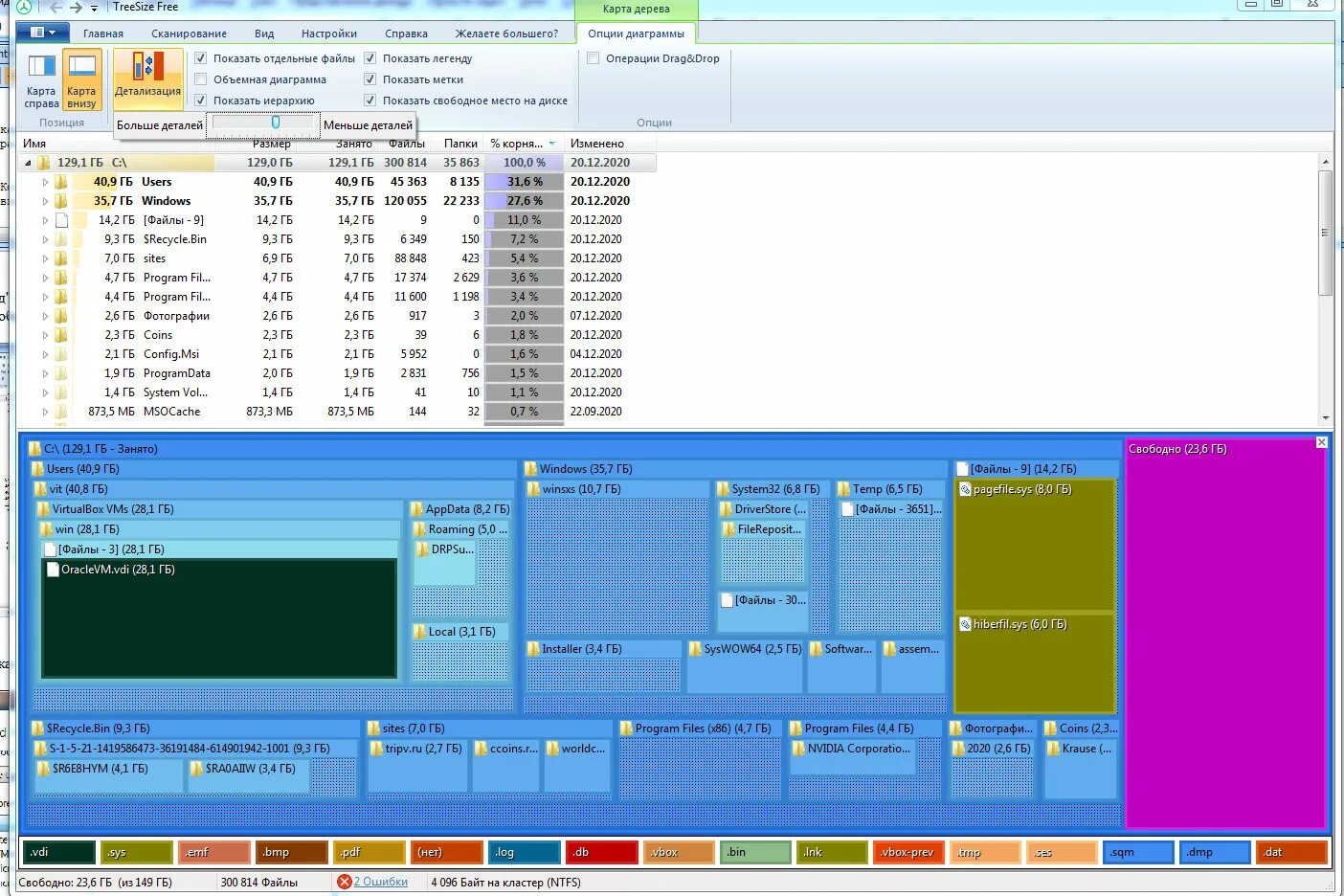
Task: Click the .vdi legend color swatch
Action: (x=58, y=852)
